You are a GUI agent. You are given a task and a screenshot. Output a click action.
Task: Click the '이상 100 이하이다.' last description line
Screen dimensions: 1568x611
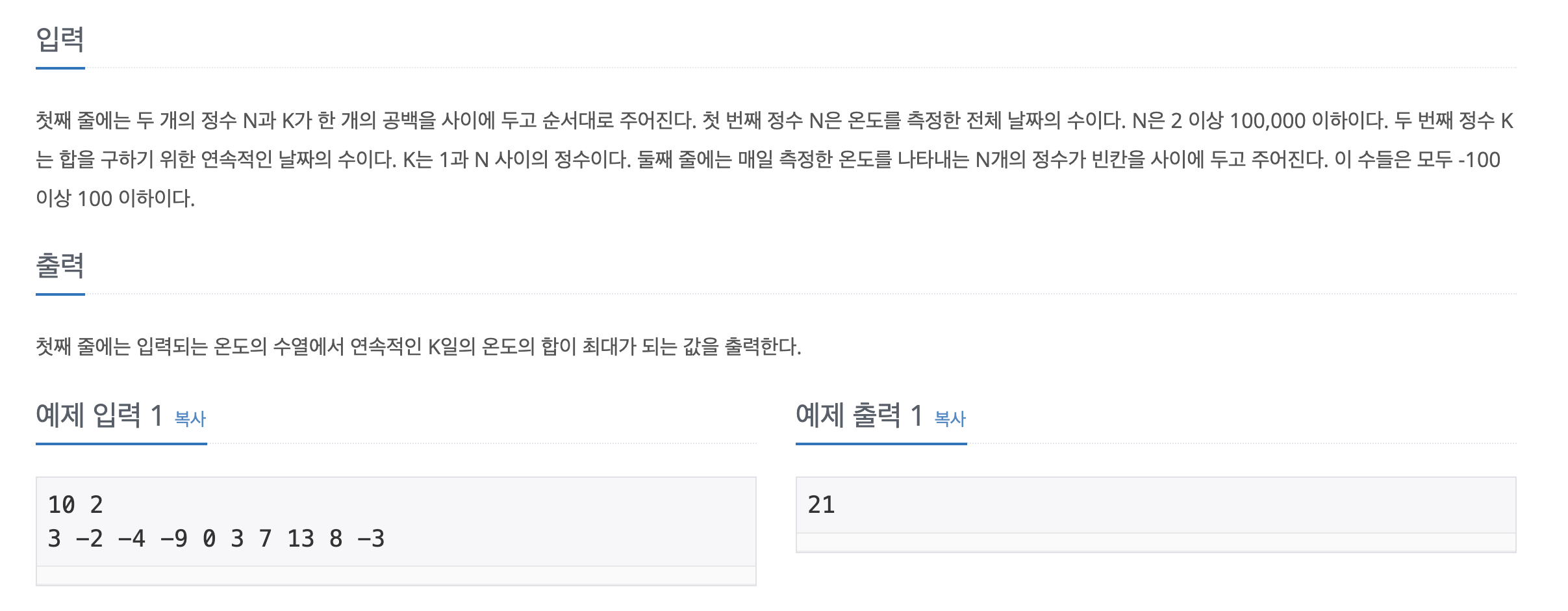pos(116,198)
